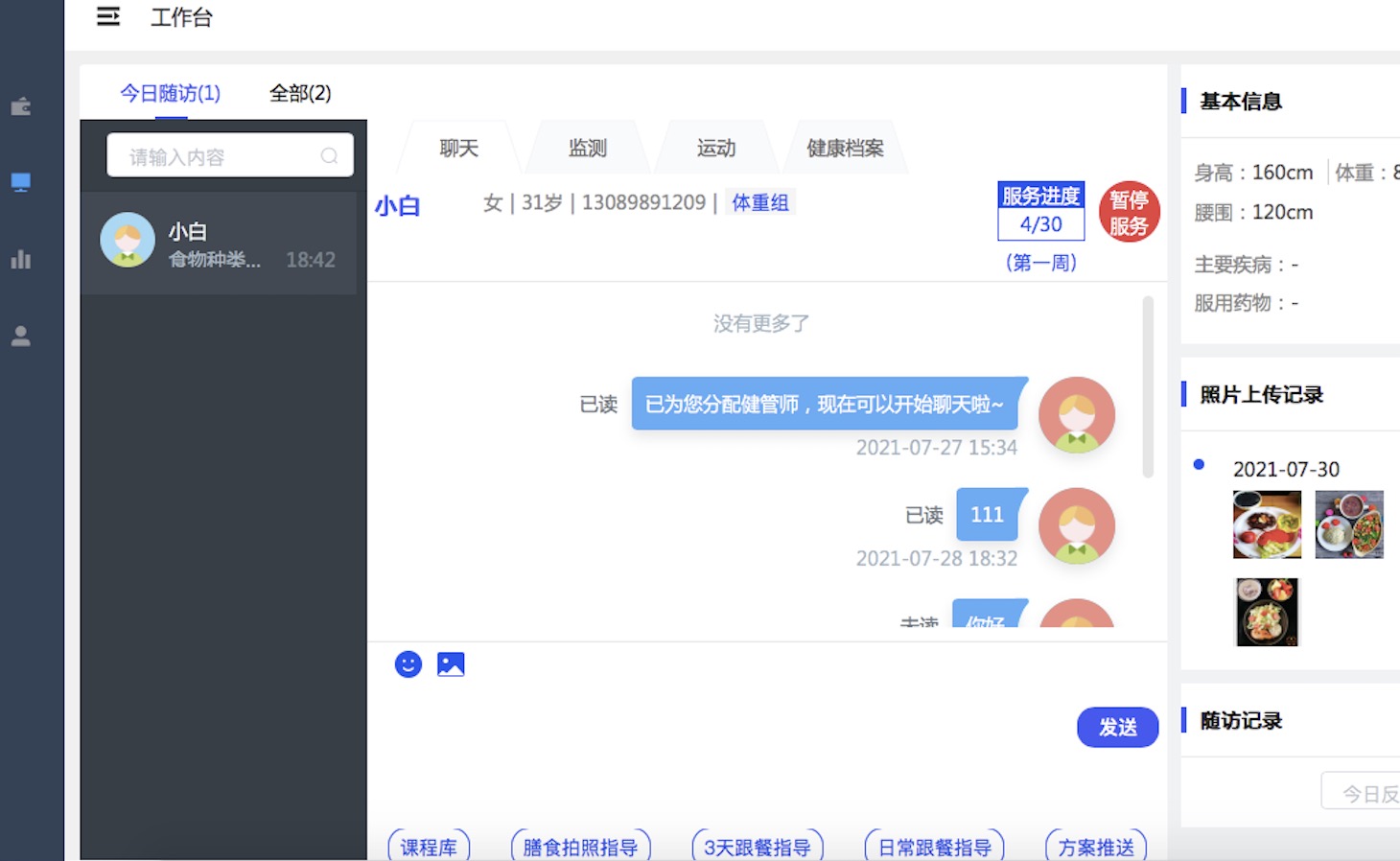Open statistics via the bar chart sidebar icon
The height and width of the screenshot is (861, 1400).
(20, 258)
